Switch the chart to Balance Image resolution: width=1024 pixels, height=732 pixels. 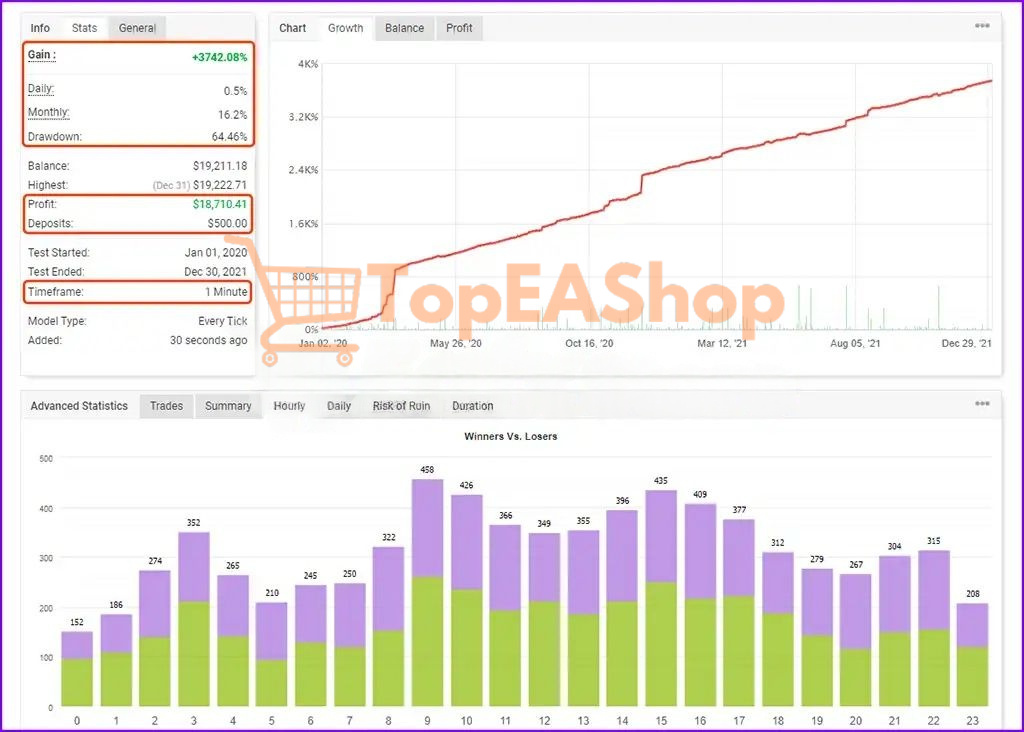pos(404,28)
